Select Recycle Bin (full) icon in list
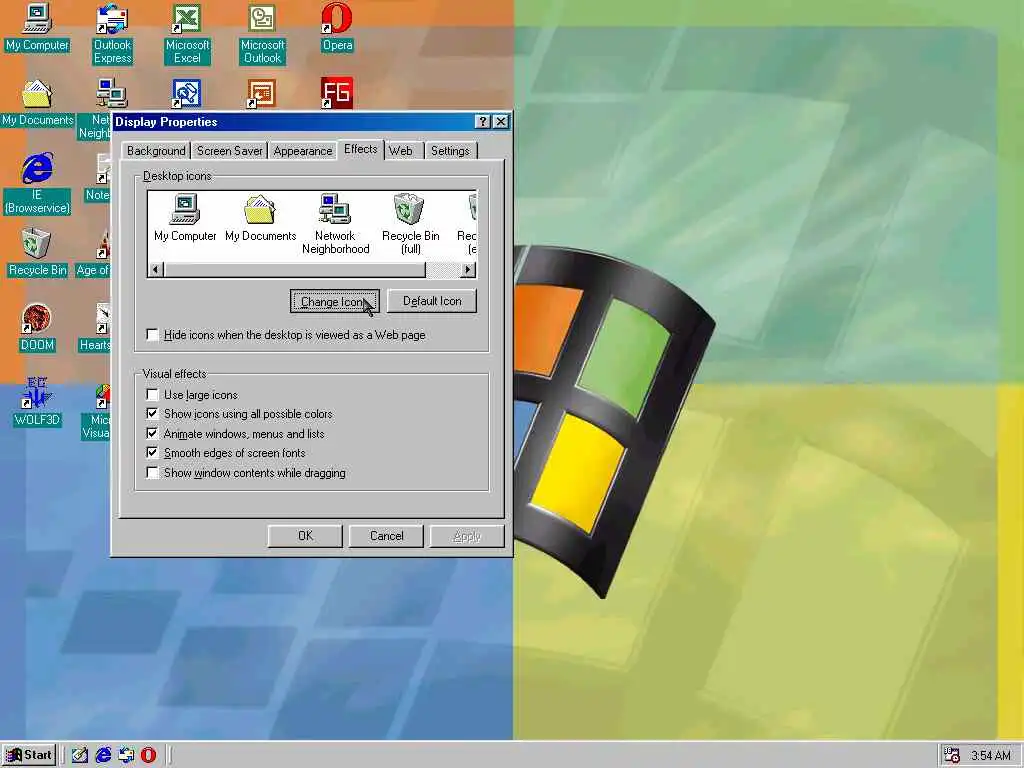The width and height of the screenshot is (1024, 768). (410, 225)
